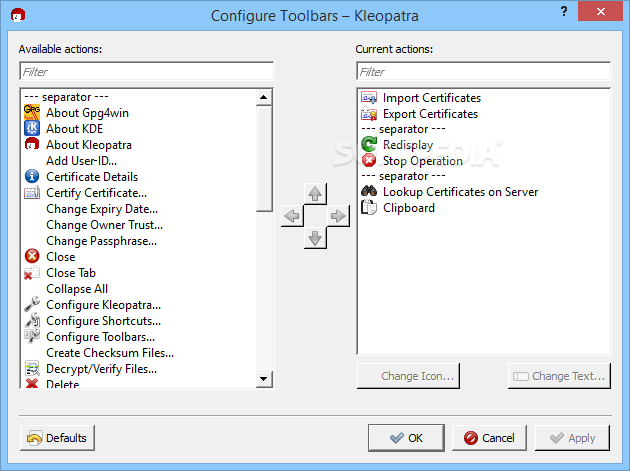Click the Decrypt/Verify Files icon
Viewport: 630px width, 471px height.
click(32, 368)
